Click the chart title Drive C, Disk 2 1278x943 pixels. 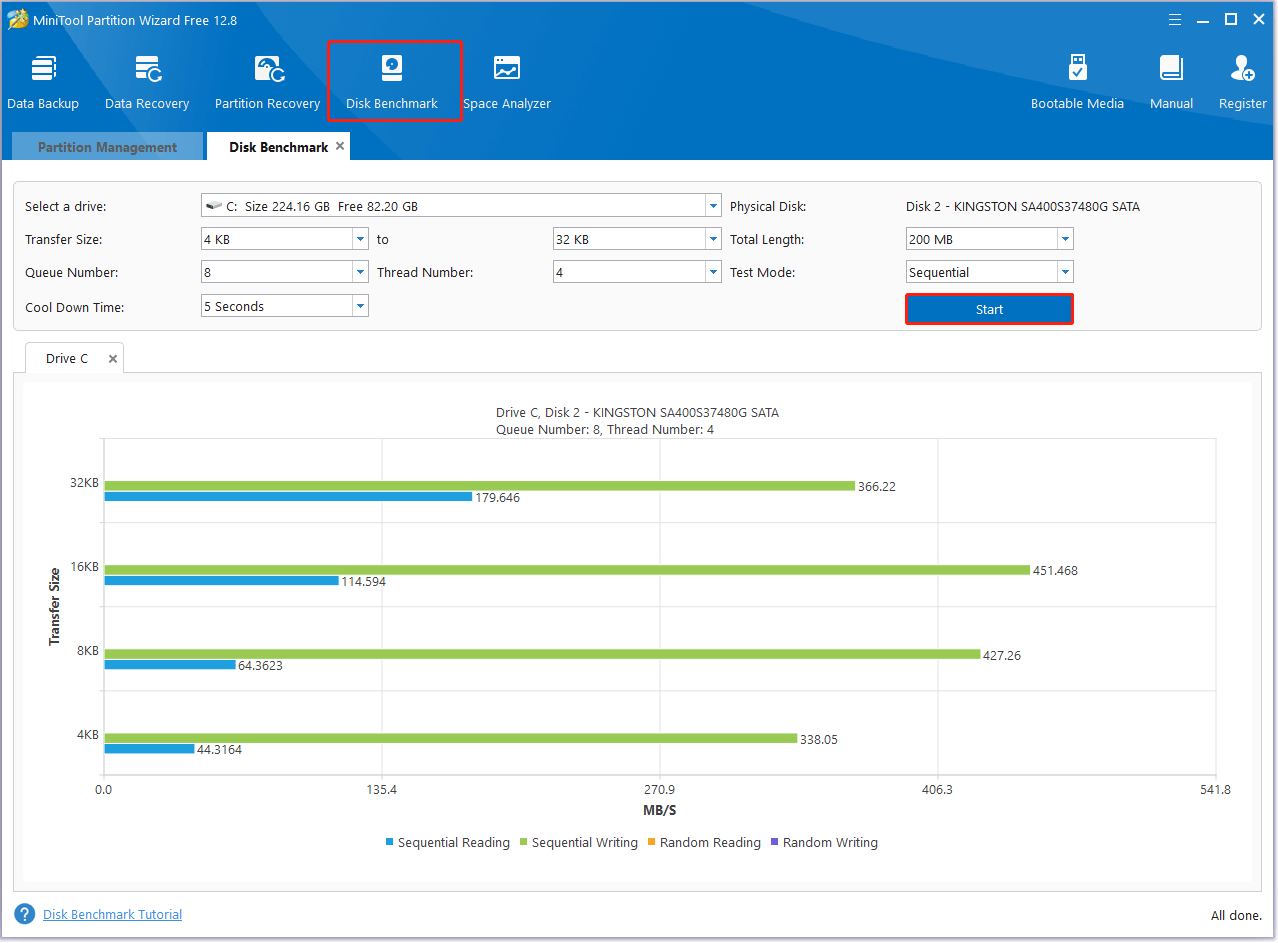pyautogui.click(x=637, y=412)
